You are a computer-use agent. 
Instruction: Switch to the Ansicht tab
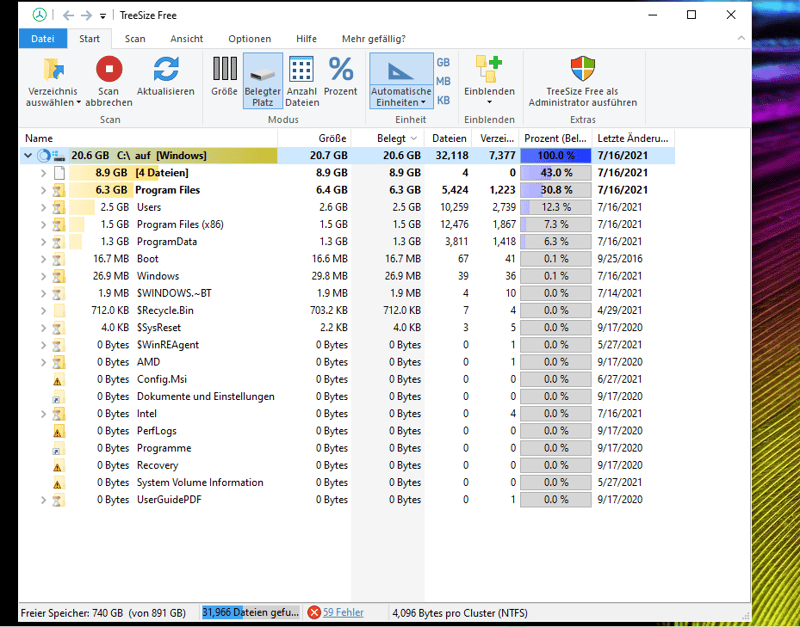coord(186,39)
